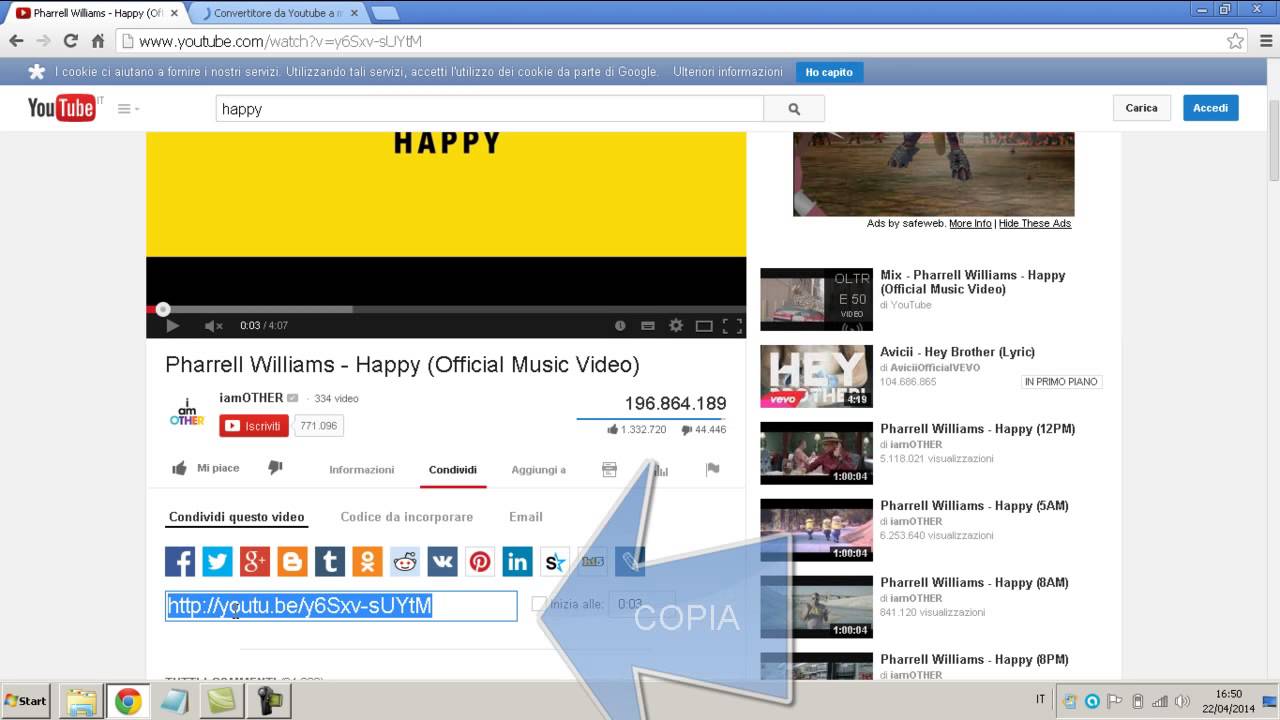Open Ulteriori informazioni cookie link

point(728,72)
